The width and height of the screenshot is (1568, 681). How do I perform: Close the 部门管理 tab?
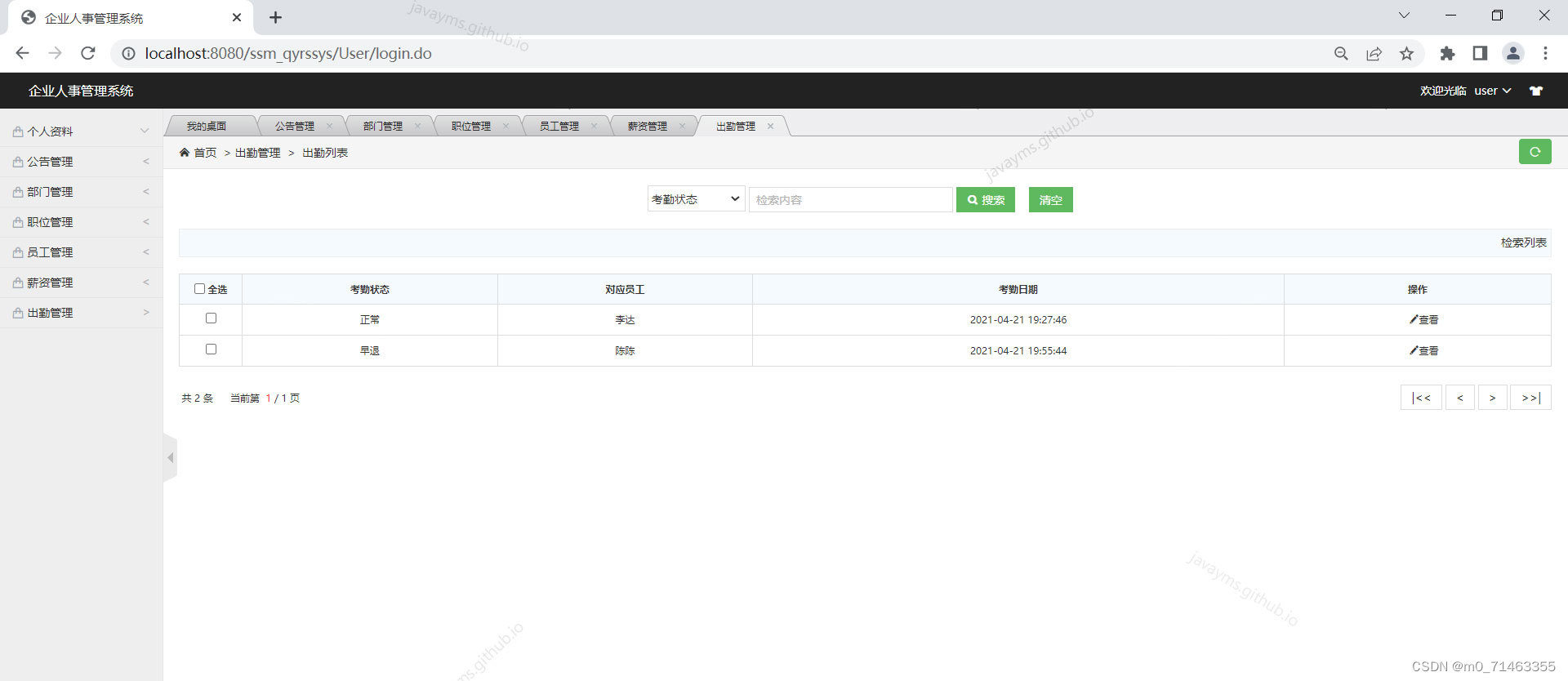[x=417, y=126]
